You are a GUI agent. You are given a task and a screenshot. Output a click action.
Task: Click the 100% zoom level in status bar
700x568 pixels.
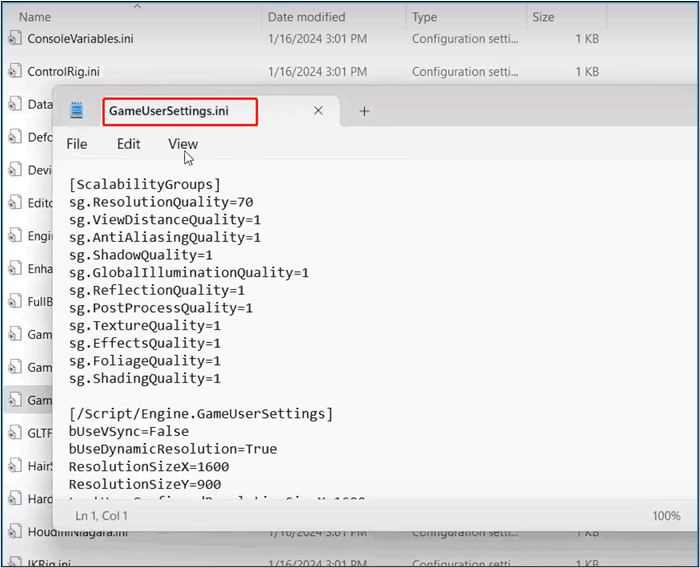(666, 516)
